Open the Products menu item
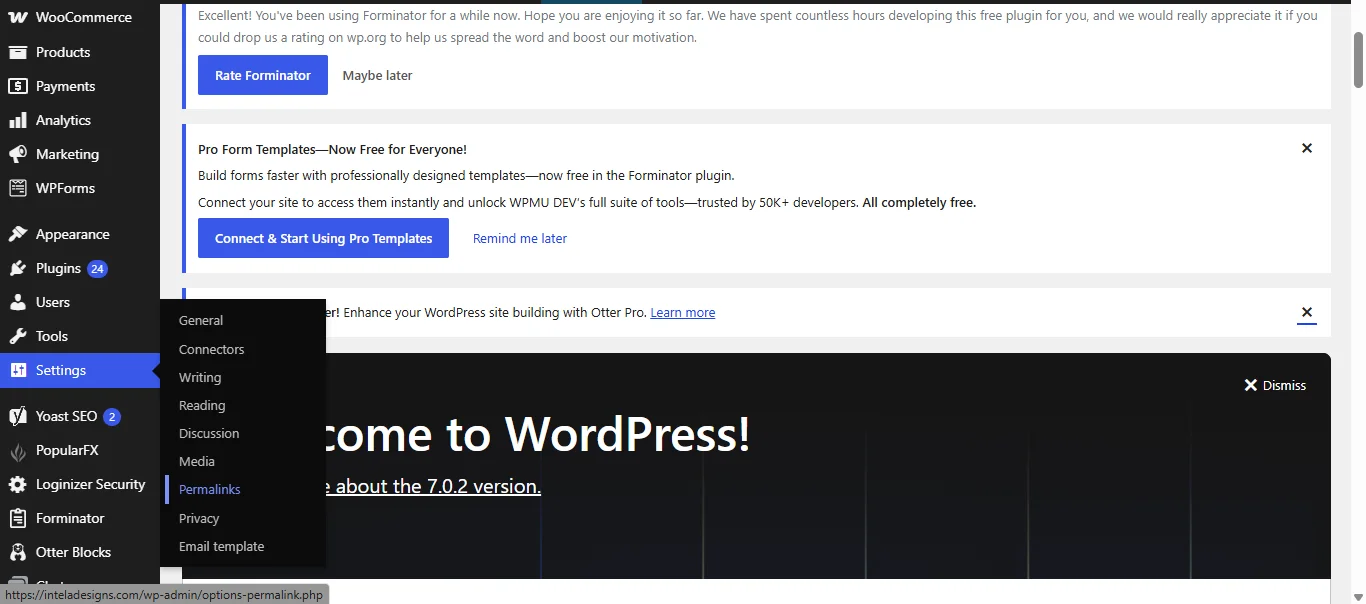Image resolution: width=1366 pixels, height=604 pixels. tap(63, 52)
